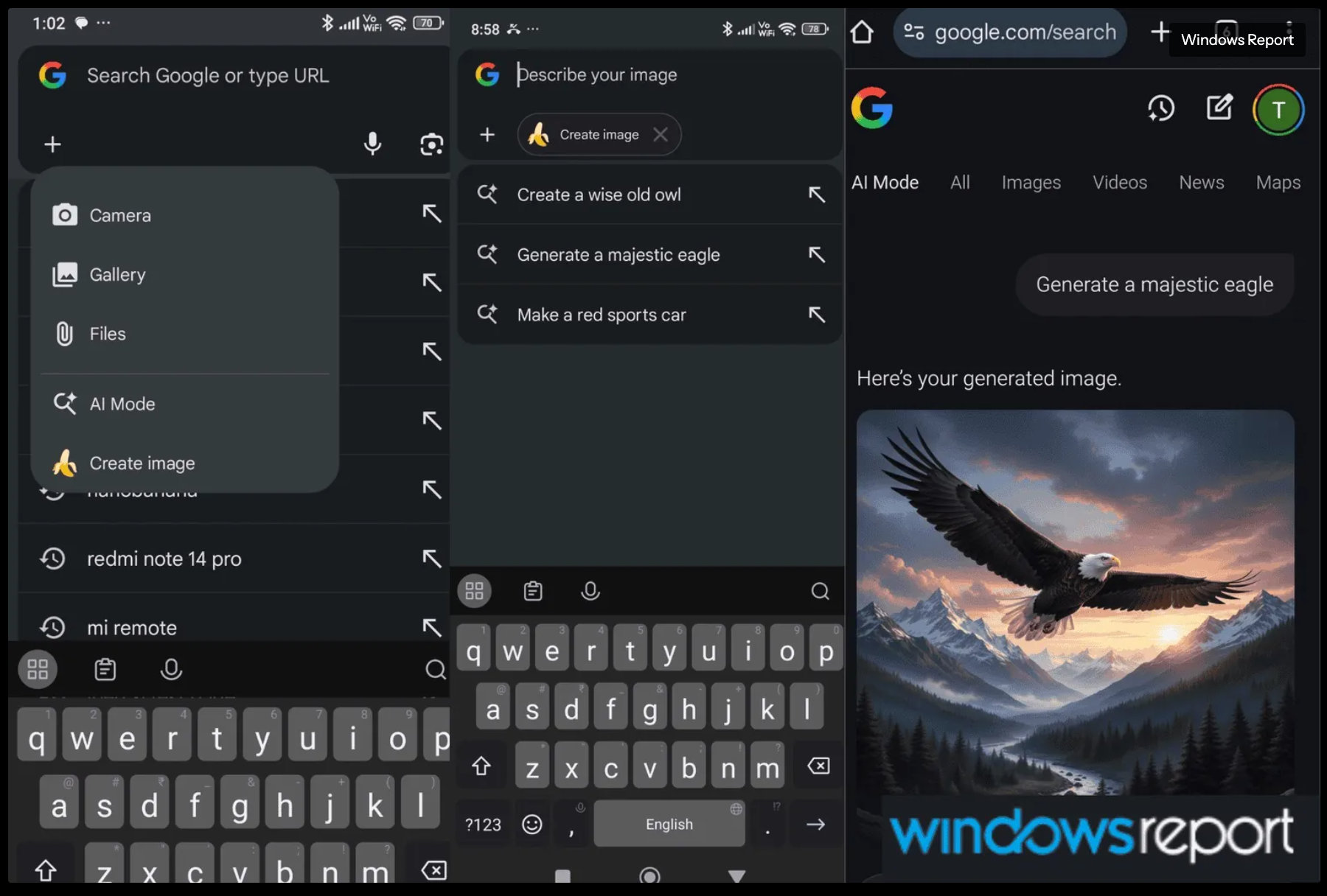Tap the microphone voice search icon
1327x896 pixels.
pos(373,144)
